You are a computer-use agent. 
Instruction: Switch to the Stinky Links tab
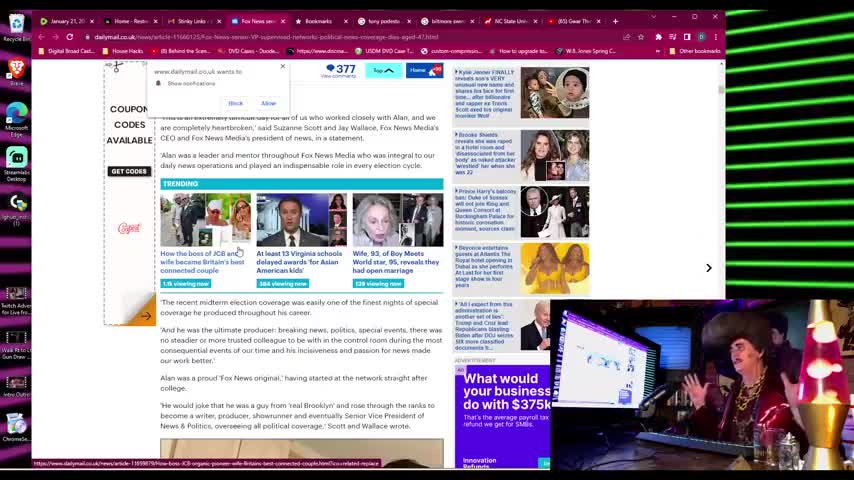194,21
